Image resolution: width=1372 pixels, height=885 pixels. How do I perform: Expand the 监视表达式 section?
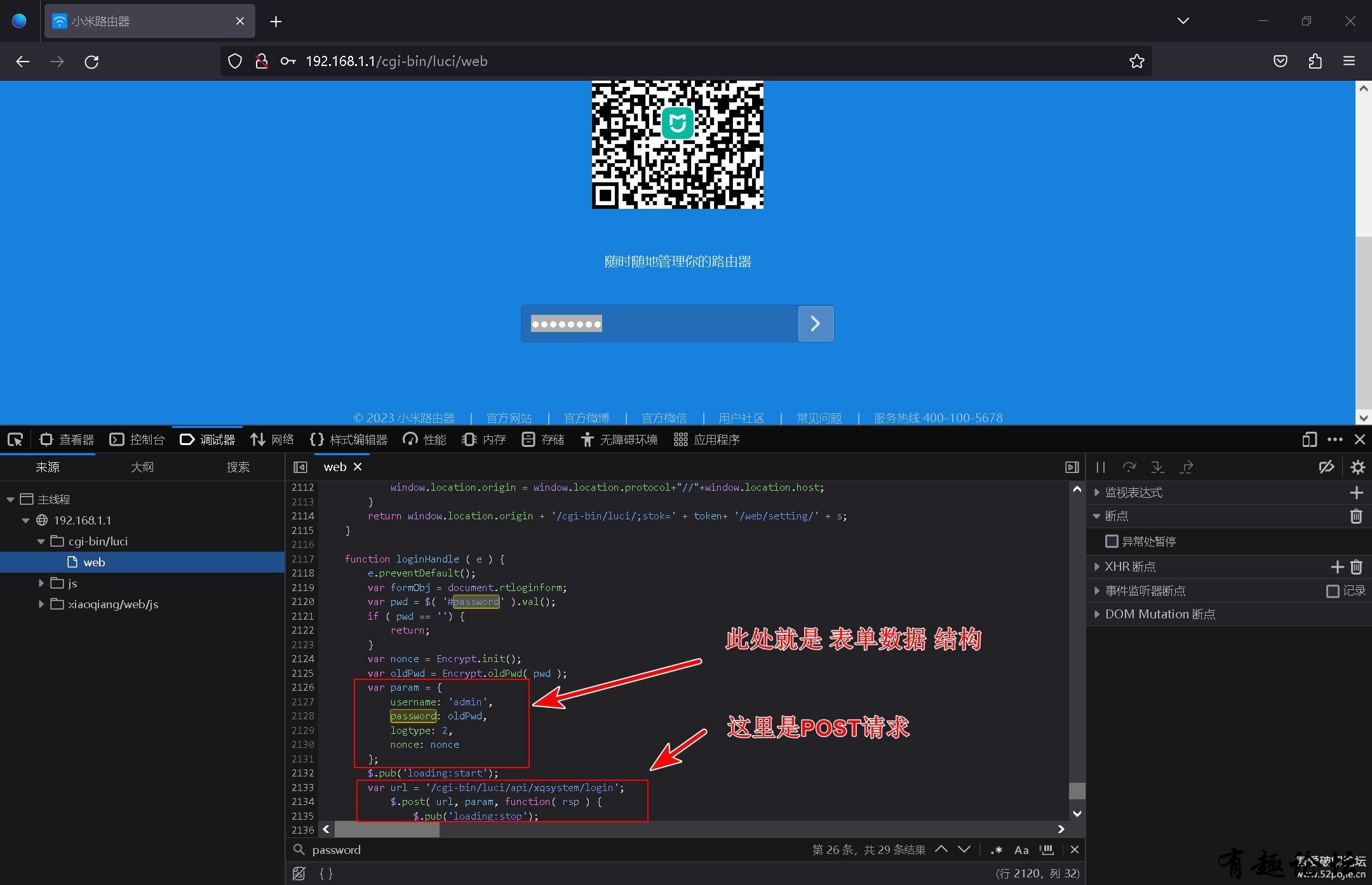click(1096, 493)
